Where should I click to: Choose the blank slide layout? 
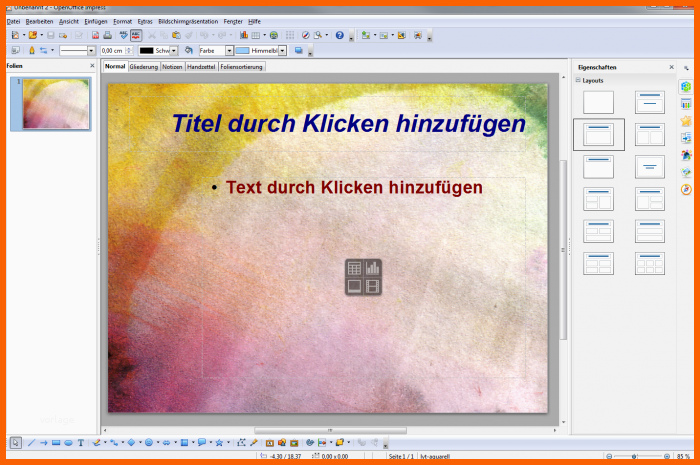[x=598, y=102]
